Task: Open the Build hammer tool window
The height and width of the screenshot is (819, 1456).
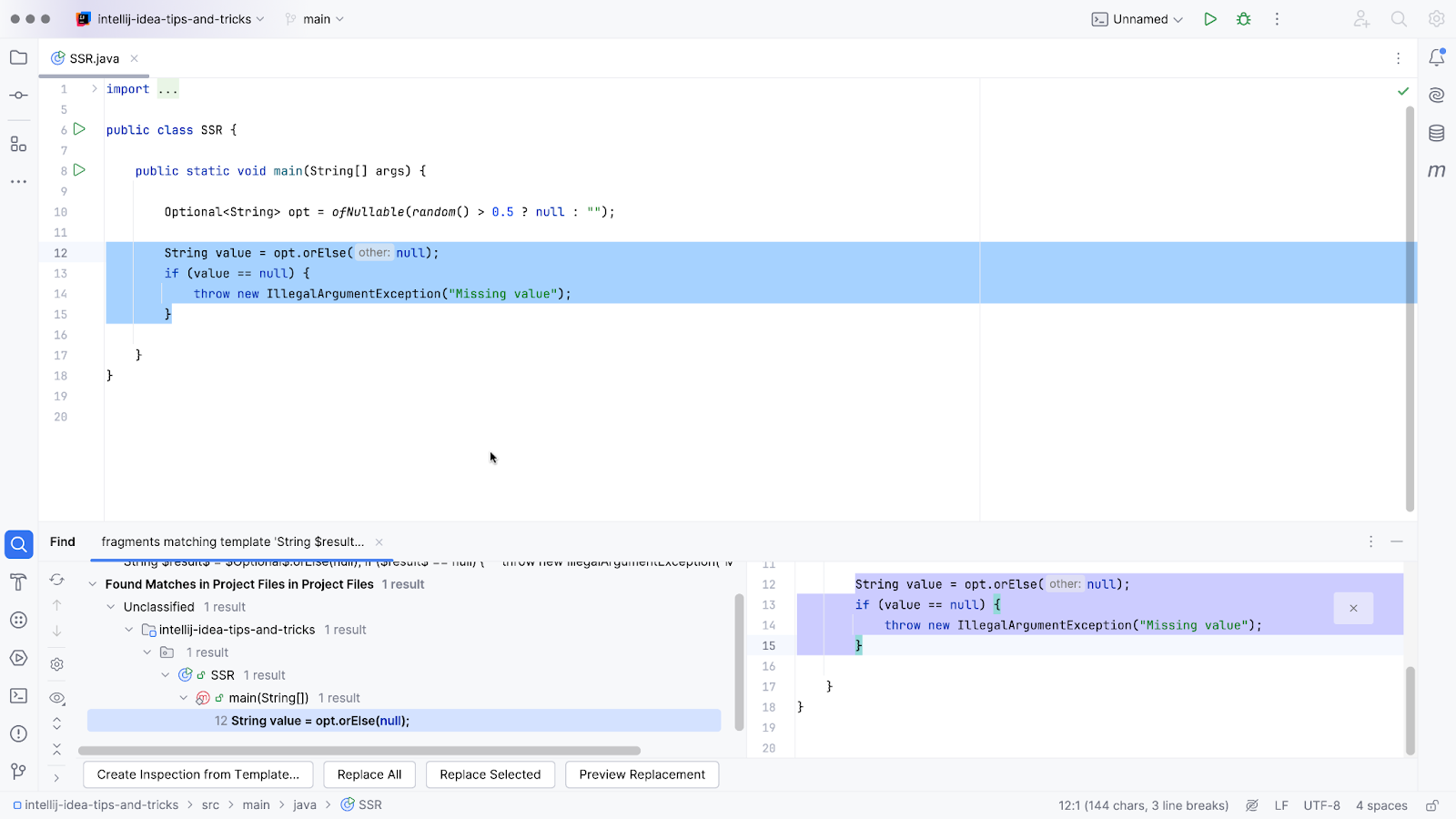Action: coord(18,582)
